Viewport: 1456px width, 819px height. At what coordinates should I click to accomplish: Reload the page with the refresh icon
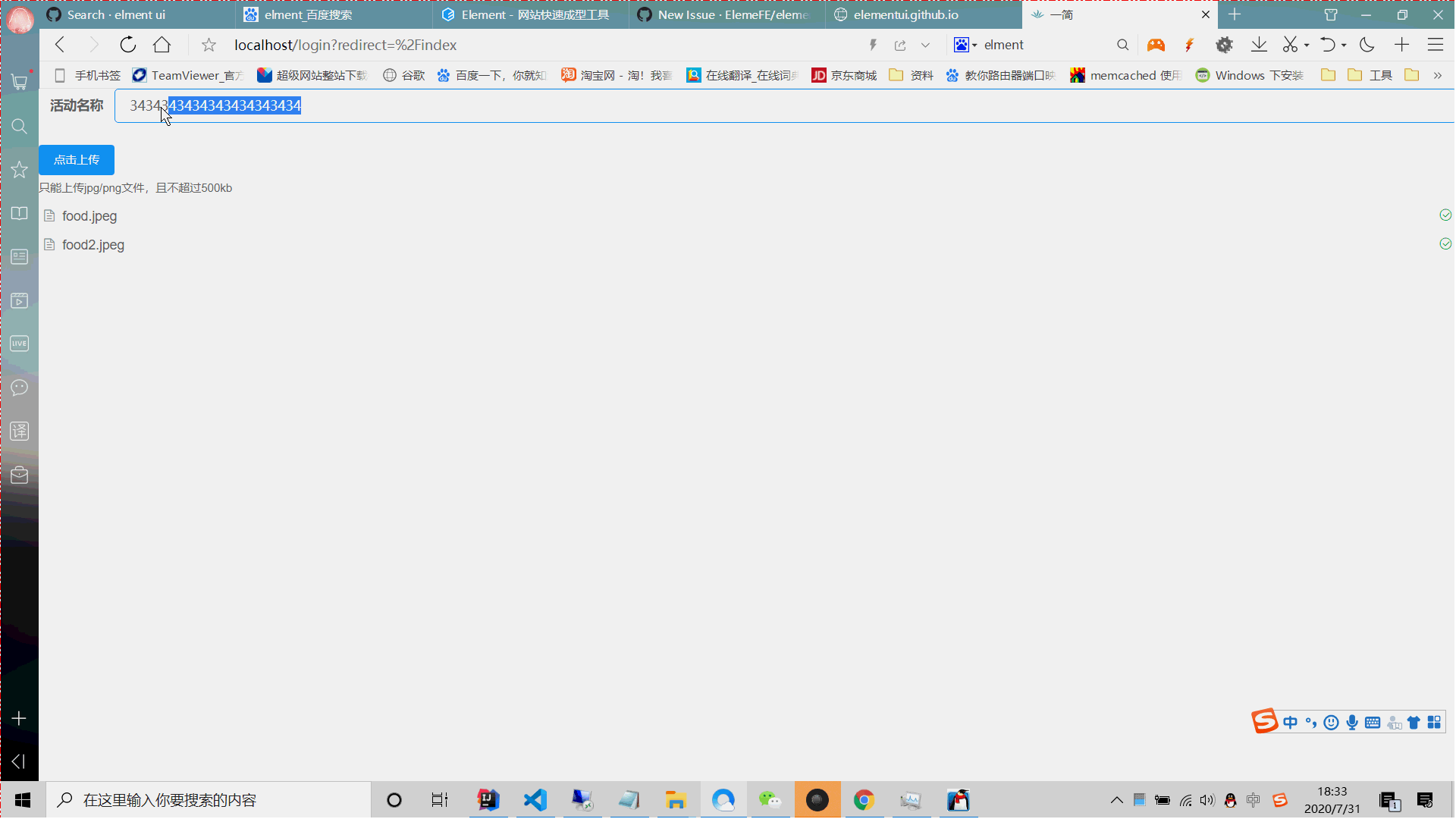[128, 45]
